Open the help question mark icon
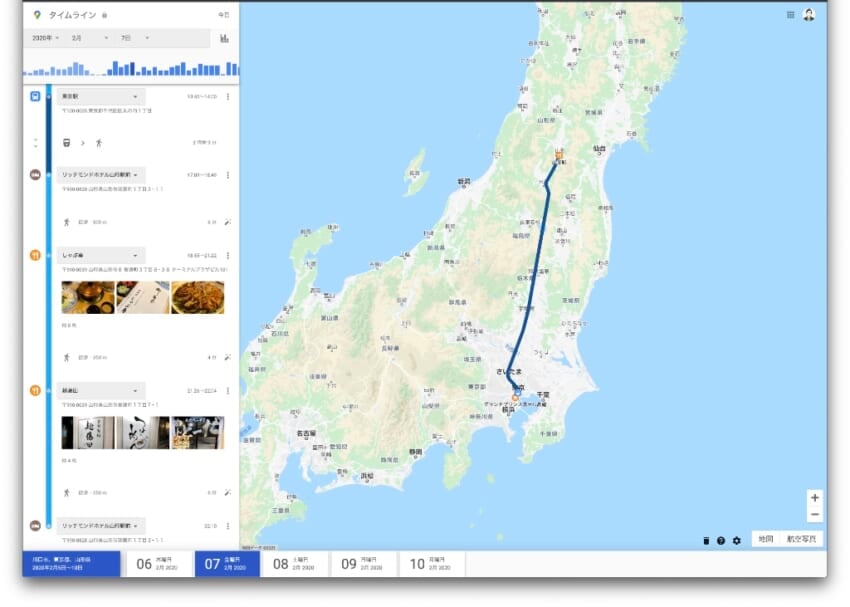Viewport: 850px width, 607px height. [721, 540]
